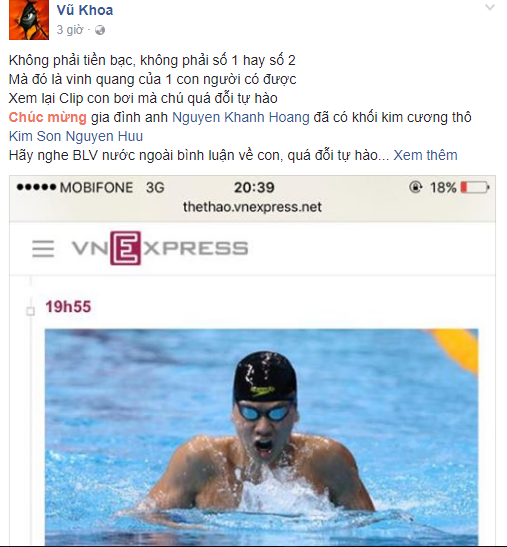Click the Chúc mừng highlighted text

[47, 117]
